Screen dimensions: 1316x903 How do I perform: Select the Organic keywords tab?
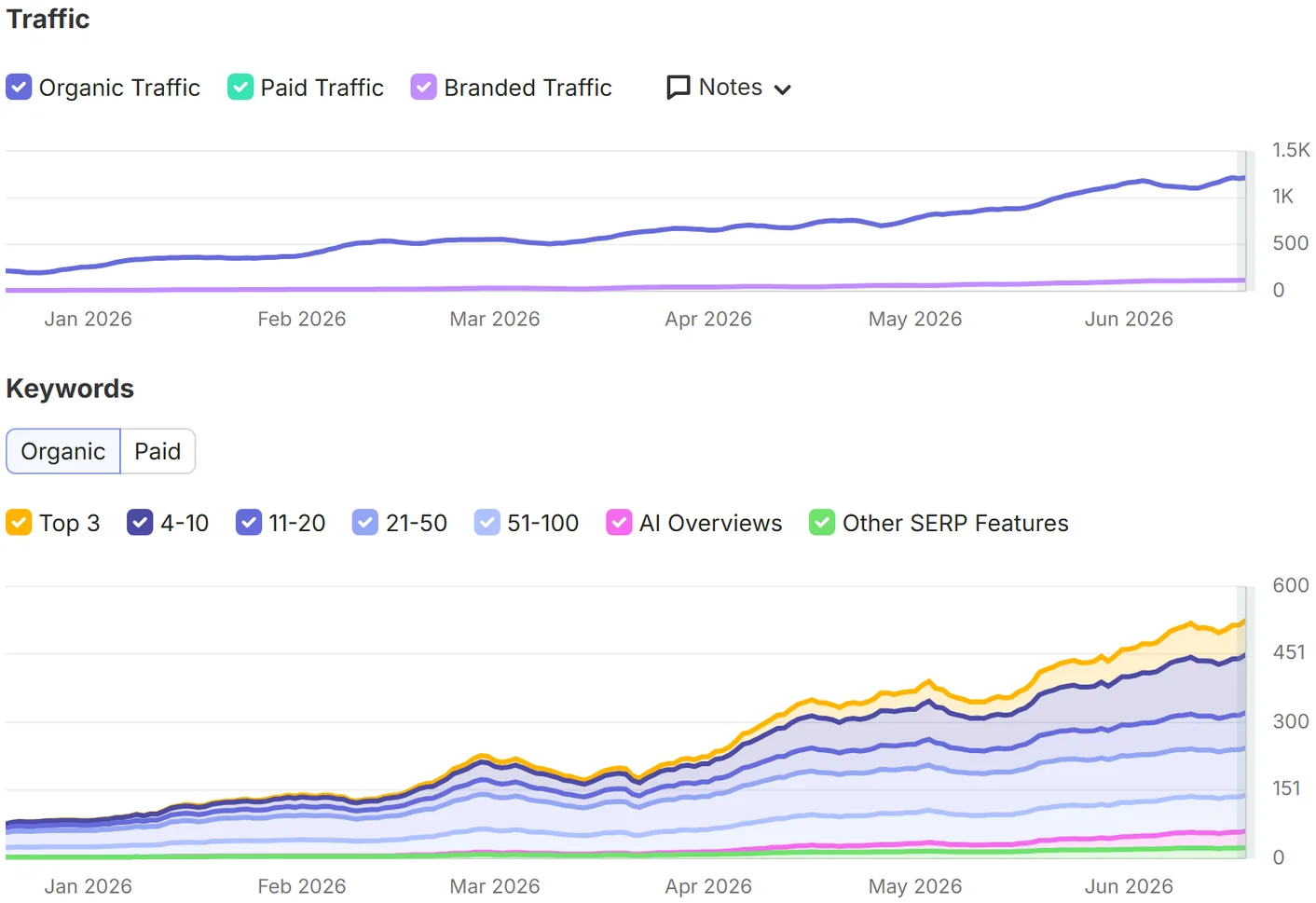point(63,451)
